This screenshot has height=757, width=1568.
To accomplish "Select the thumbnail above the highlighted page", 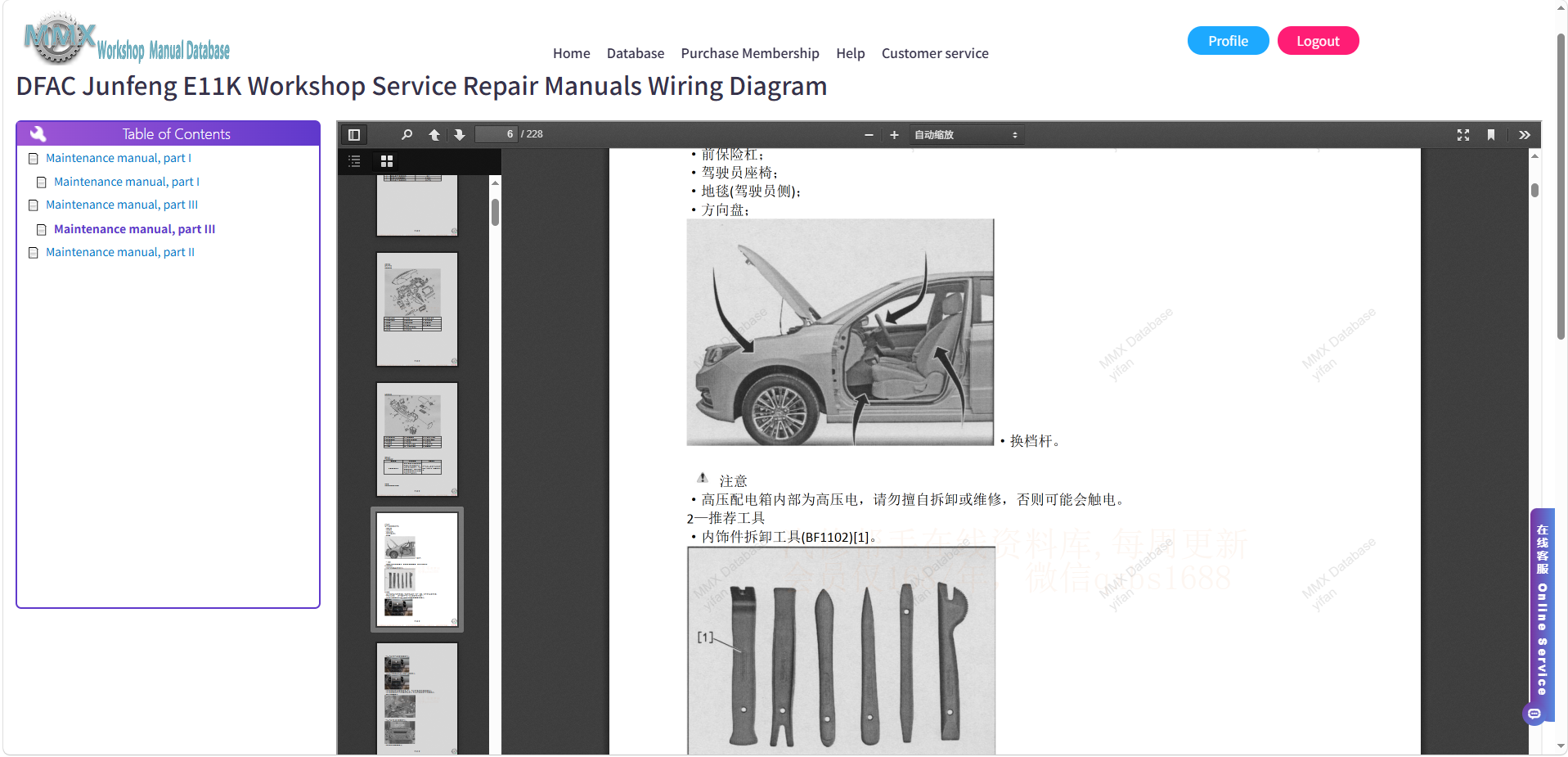I will pyautogui.click(x=417, y=439).
